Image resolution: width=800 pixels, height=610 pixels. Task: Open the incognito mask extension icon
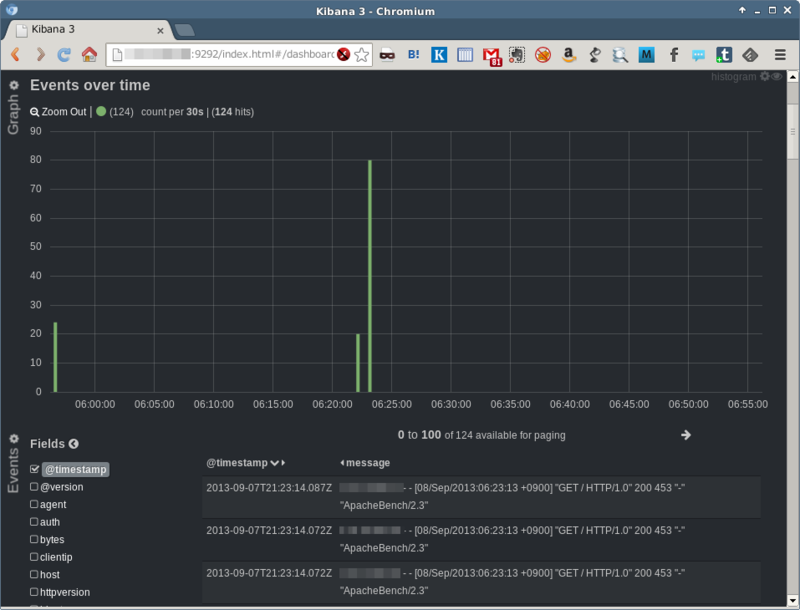click(387, 55)
